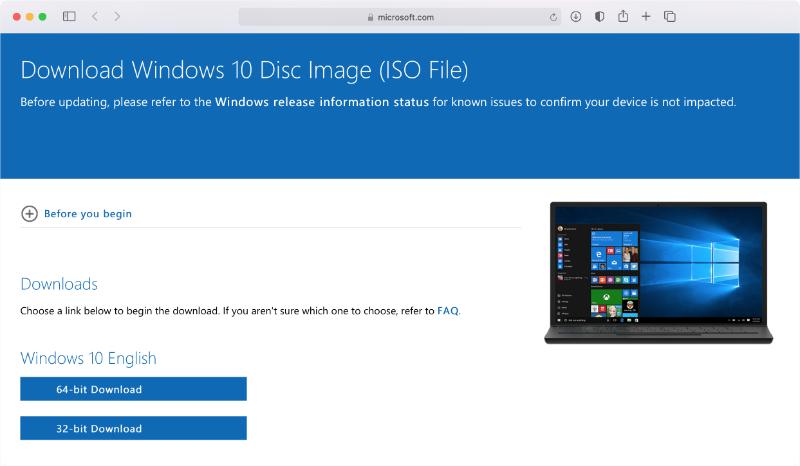Go back with the left arrow
Viewport: 800px width, 466px height.
[95, 16]
